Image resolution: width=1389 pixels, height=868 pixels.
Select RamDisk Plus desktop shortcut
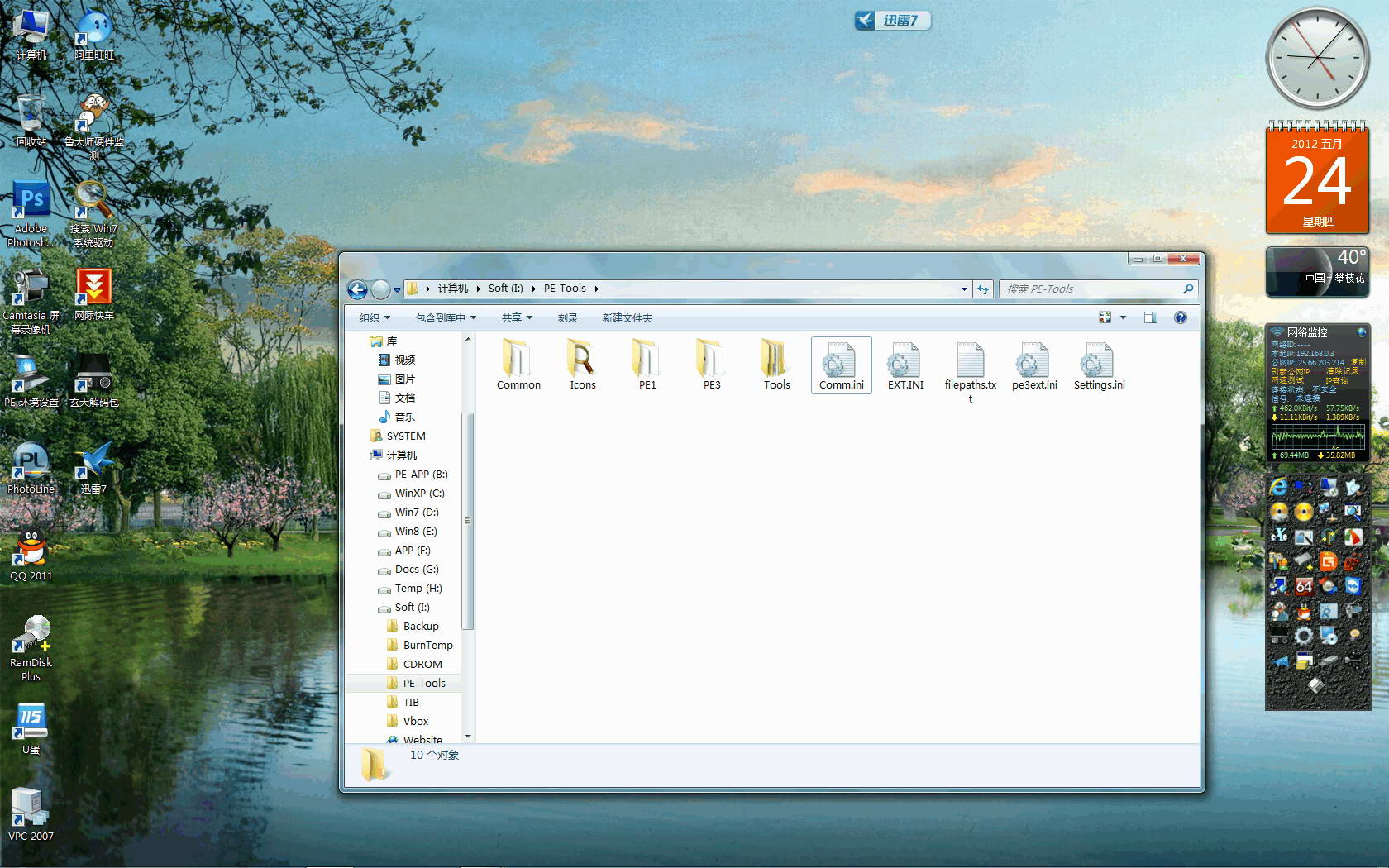click(31, 648)
